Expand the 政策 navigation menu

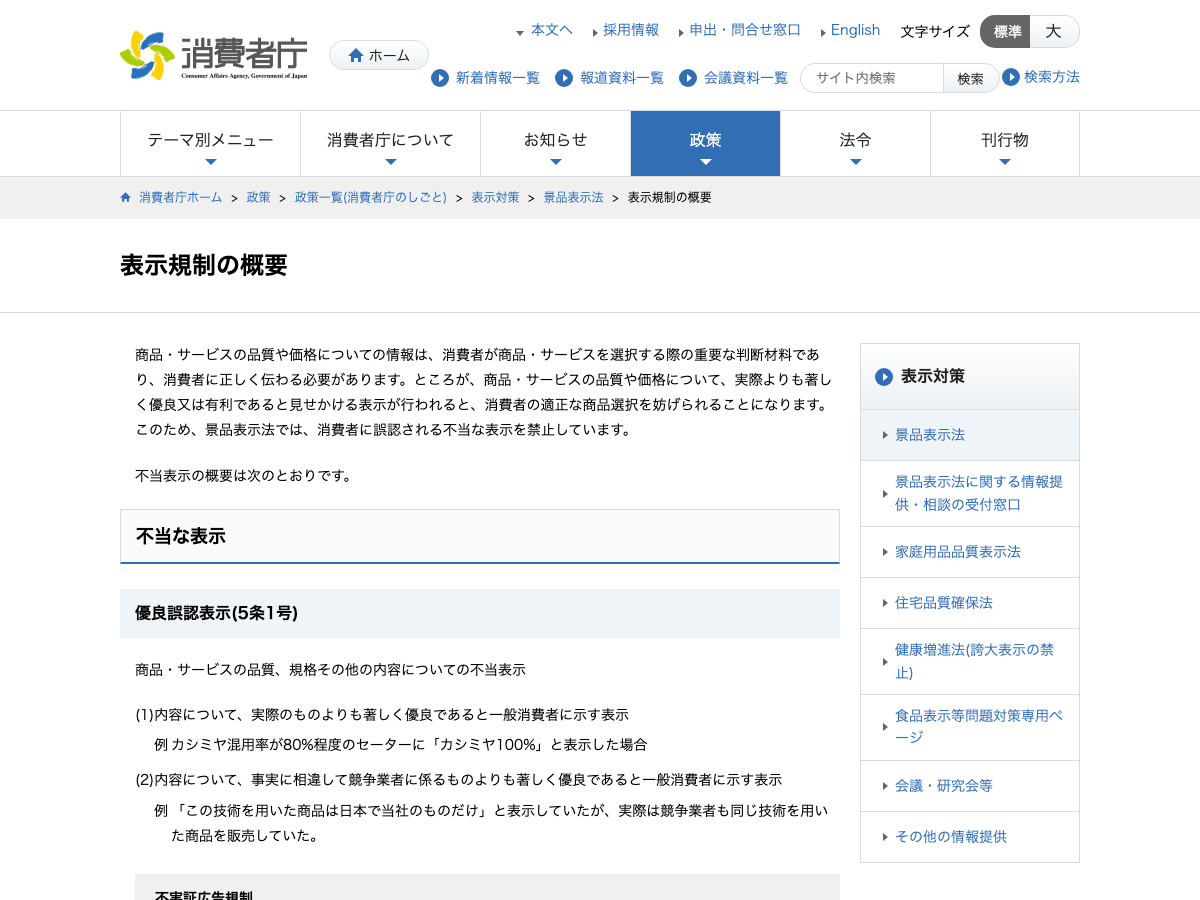coord(705,144)
